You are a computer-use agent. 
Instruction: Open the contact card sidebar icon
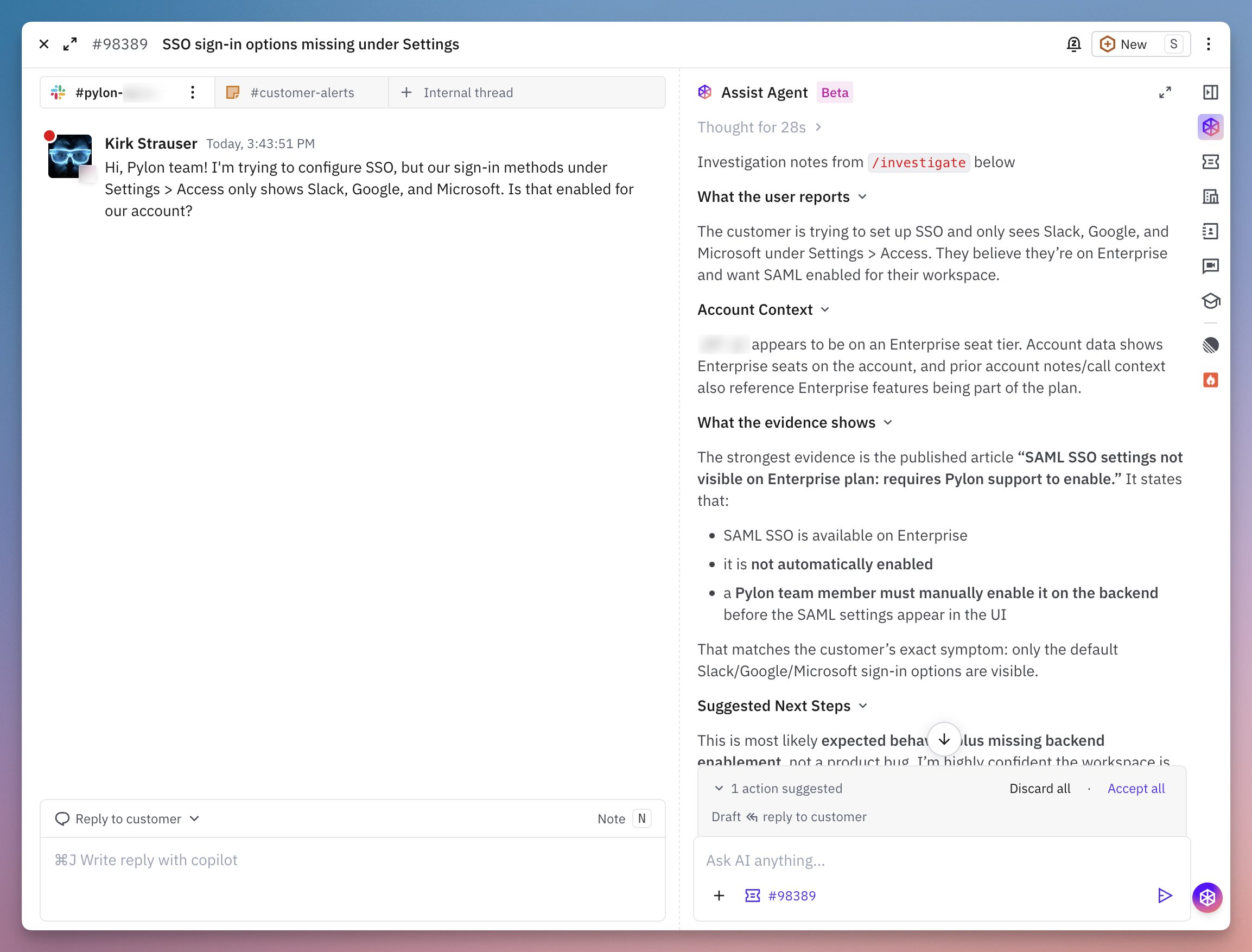(x=1210, y=231)
